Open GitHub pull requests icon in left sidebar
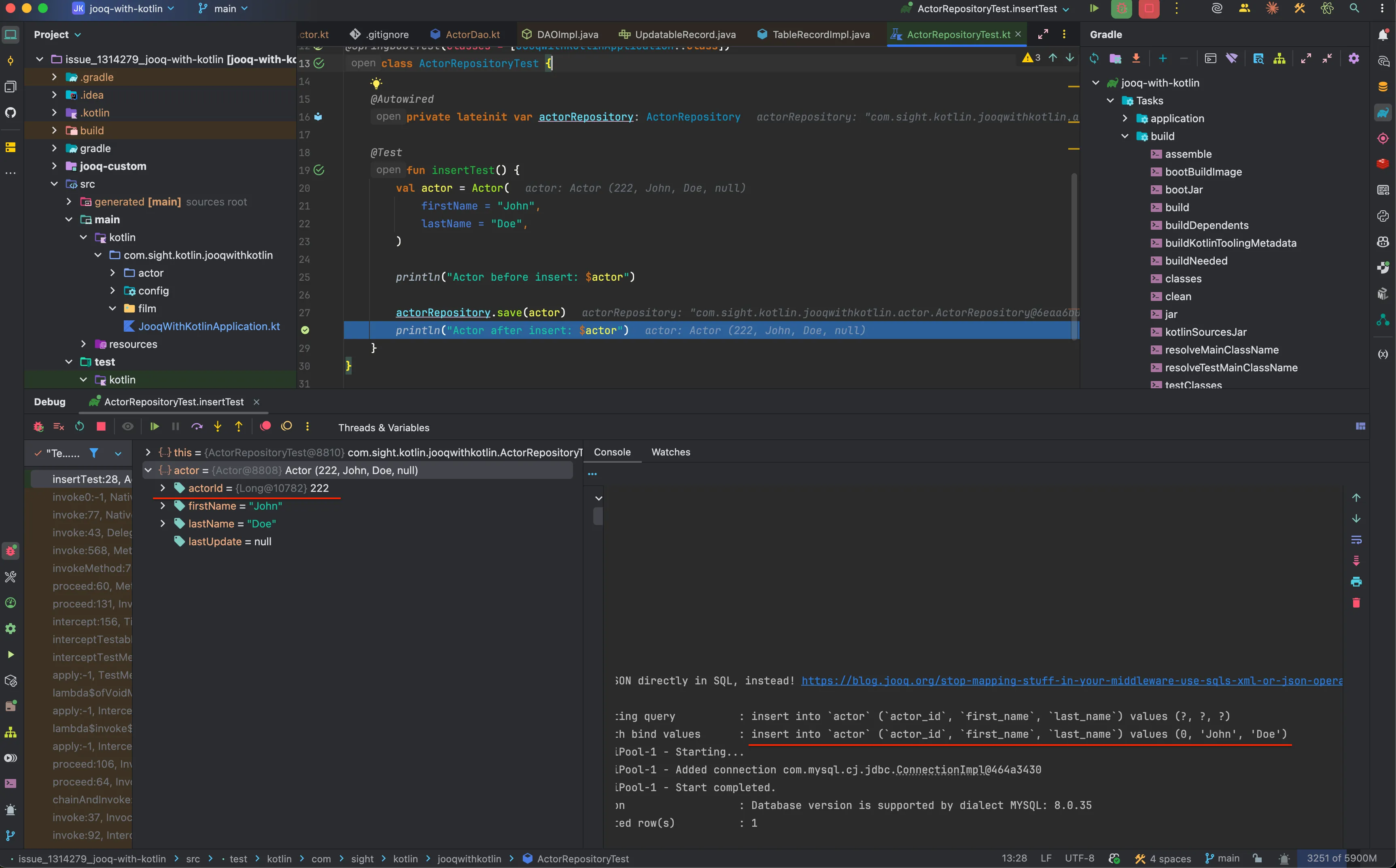This screenshot has width=1396, height=868. [x=11, y=112]
